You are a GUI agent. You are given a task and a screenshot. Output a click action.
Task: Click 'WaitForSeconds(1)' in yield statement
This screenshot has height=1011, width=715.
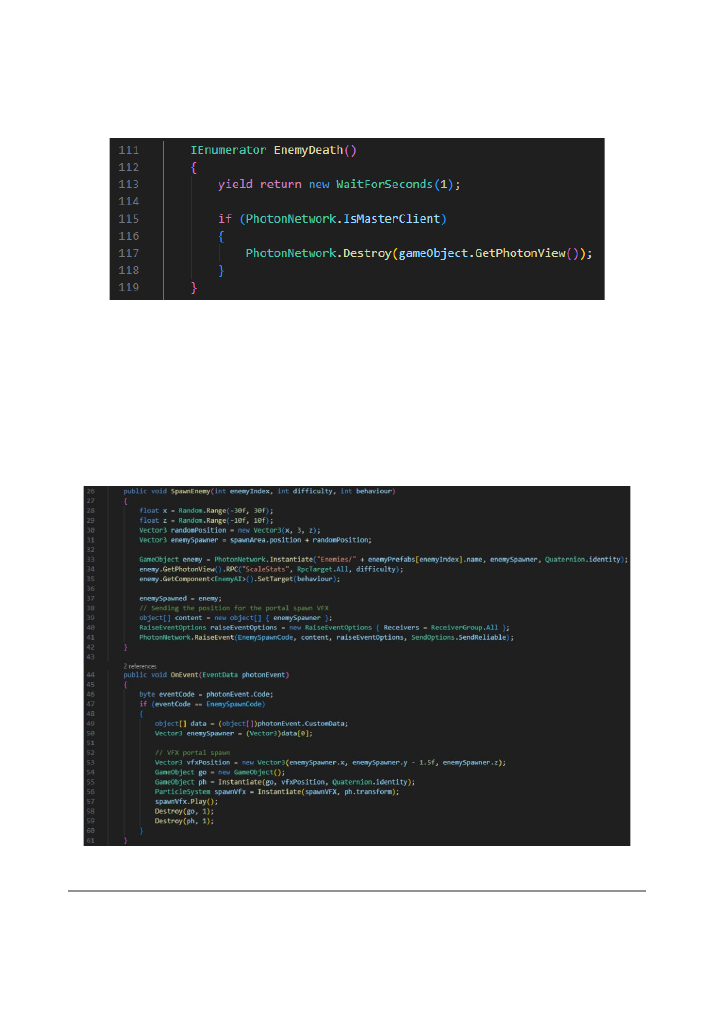click(x=395, y=184)
